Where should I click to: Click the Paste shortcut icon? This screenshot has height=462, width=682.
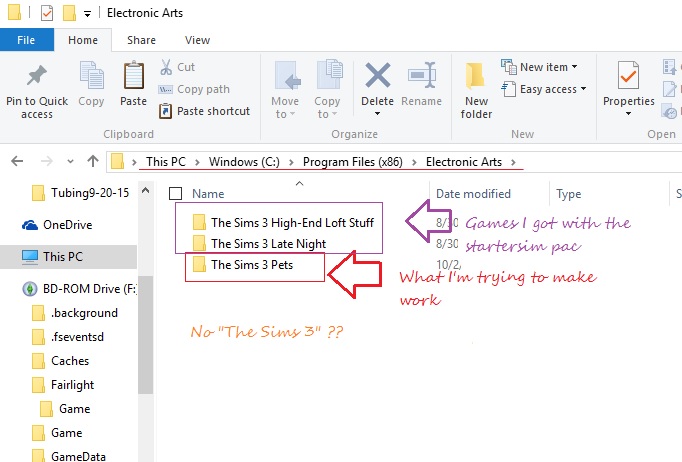point(165,111)
